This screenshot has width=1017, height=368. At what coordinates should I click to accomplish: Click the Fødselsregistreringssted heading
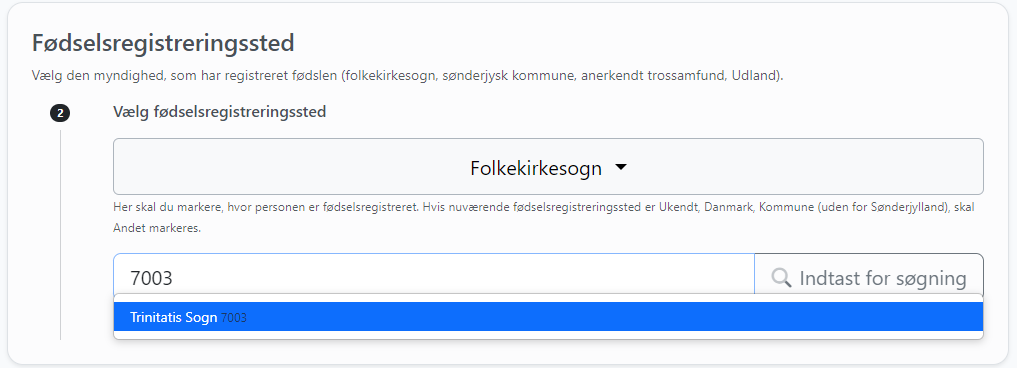[x=163, y=43]
